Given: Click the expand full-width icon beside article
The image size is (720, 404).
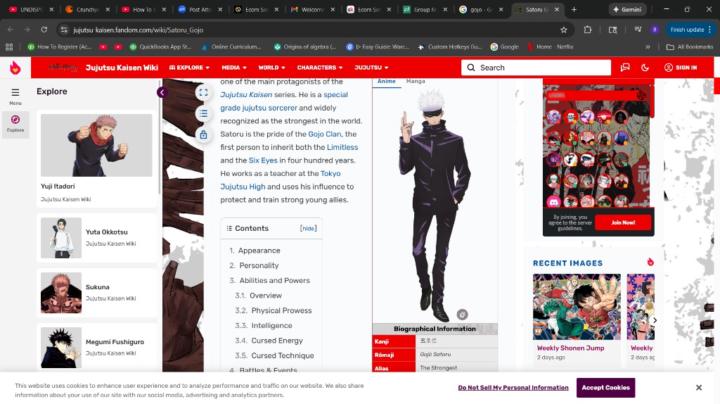Looking at the screenshot, I should (203, 92).
